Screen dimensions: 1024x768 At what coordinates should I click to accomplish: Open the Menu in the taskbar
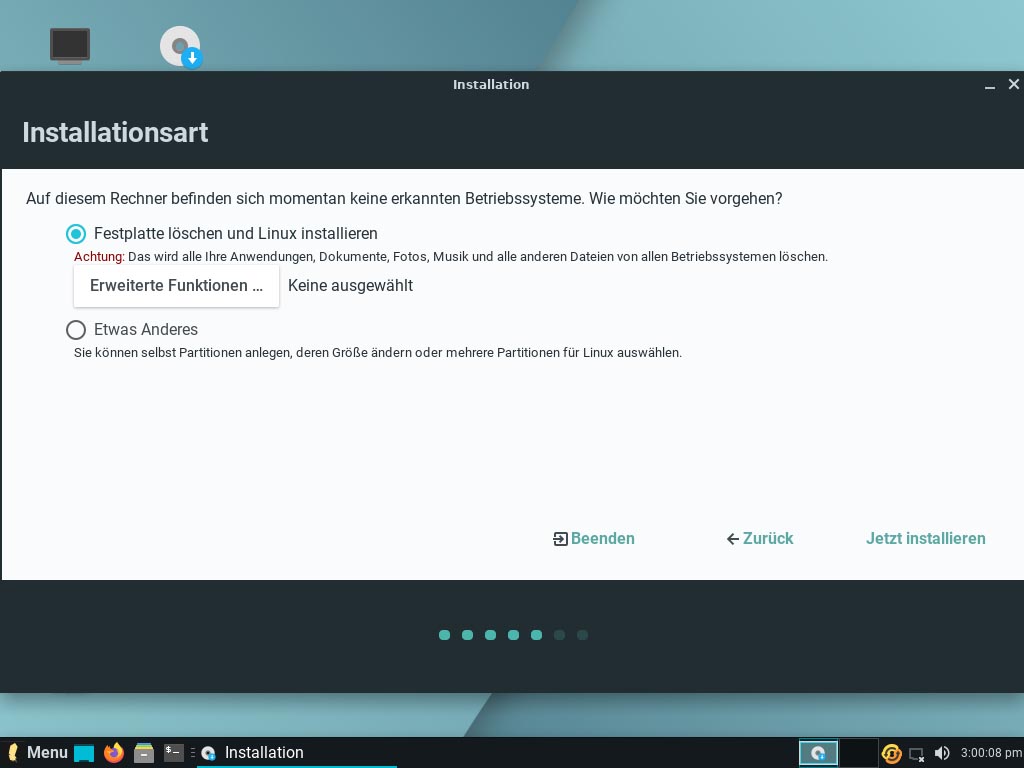click(37, 752)
